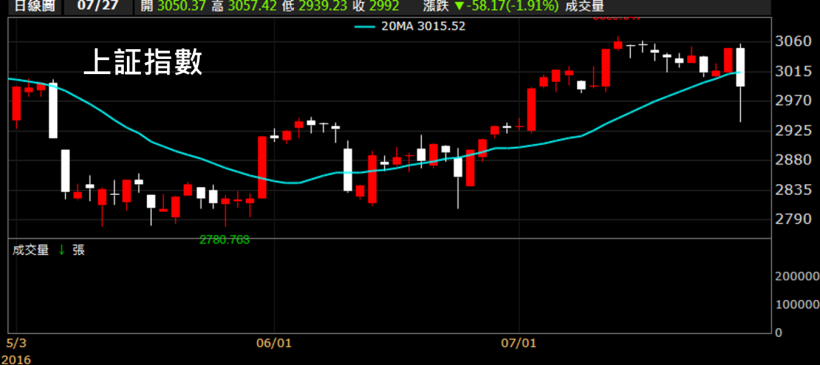Click the last white candlestick on 07/27

click(x=741, y=67)
